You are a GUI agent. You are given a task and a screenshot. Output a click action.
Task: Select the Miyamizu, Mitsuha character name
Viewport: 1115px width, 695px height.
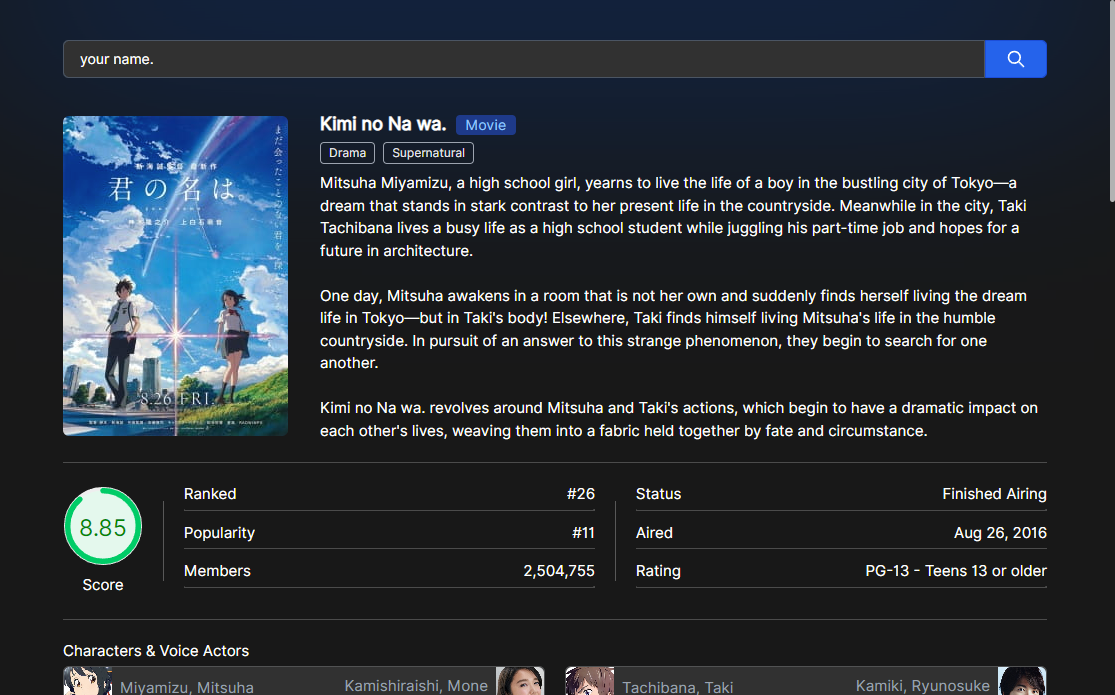click(187, 687)
